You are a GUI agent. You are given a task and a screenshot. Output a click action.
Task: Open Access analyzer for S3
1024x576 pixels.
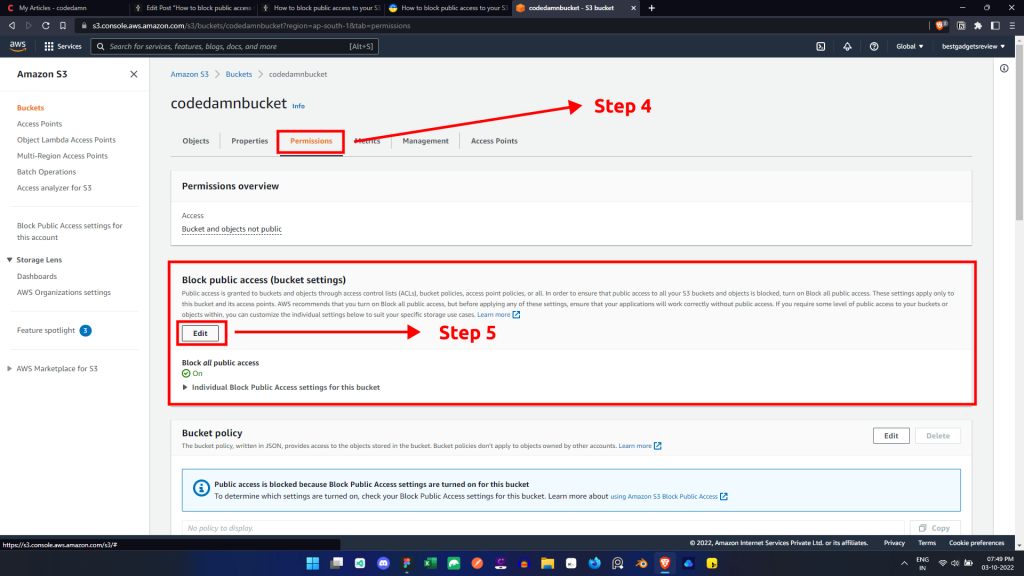54,187
